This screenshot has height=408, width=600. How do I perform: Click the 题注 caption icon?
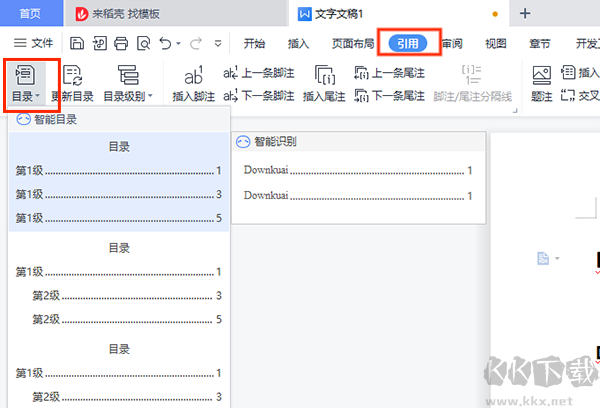(x=542, y=75)
